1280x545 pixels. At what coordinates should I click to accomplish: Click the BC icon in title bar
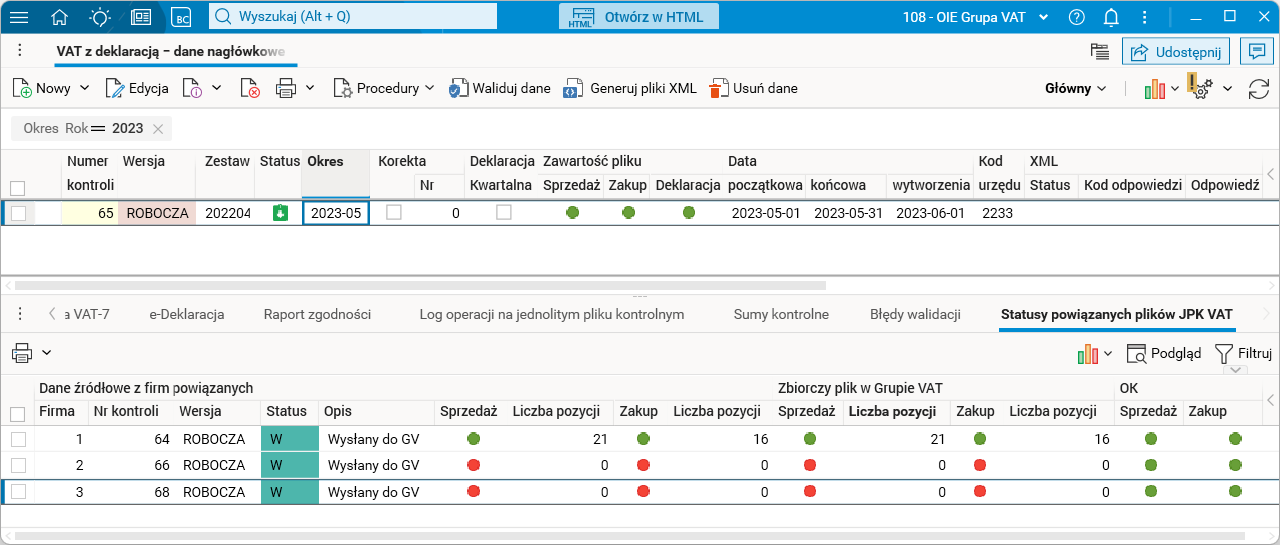click(181, 17)
